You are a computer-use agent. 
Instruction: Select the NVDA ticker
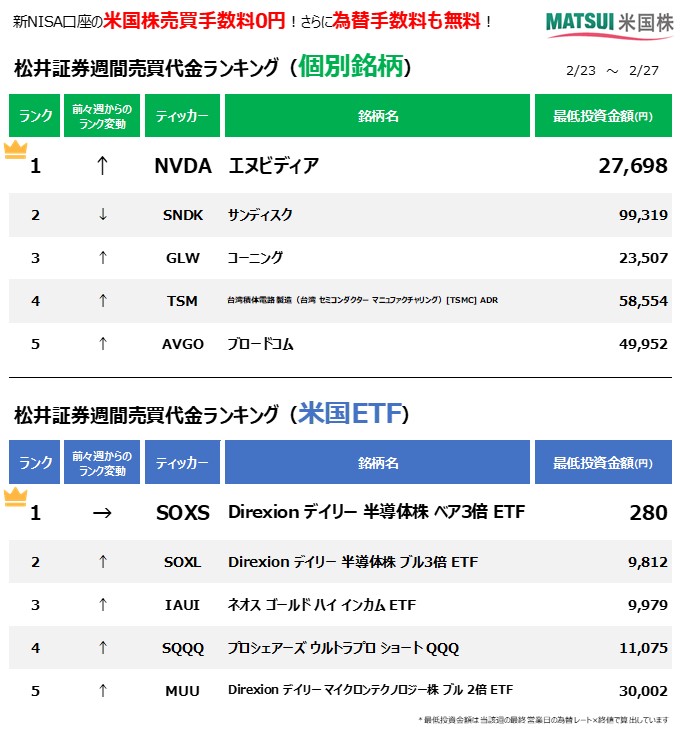tap(183, 166)
